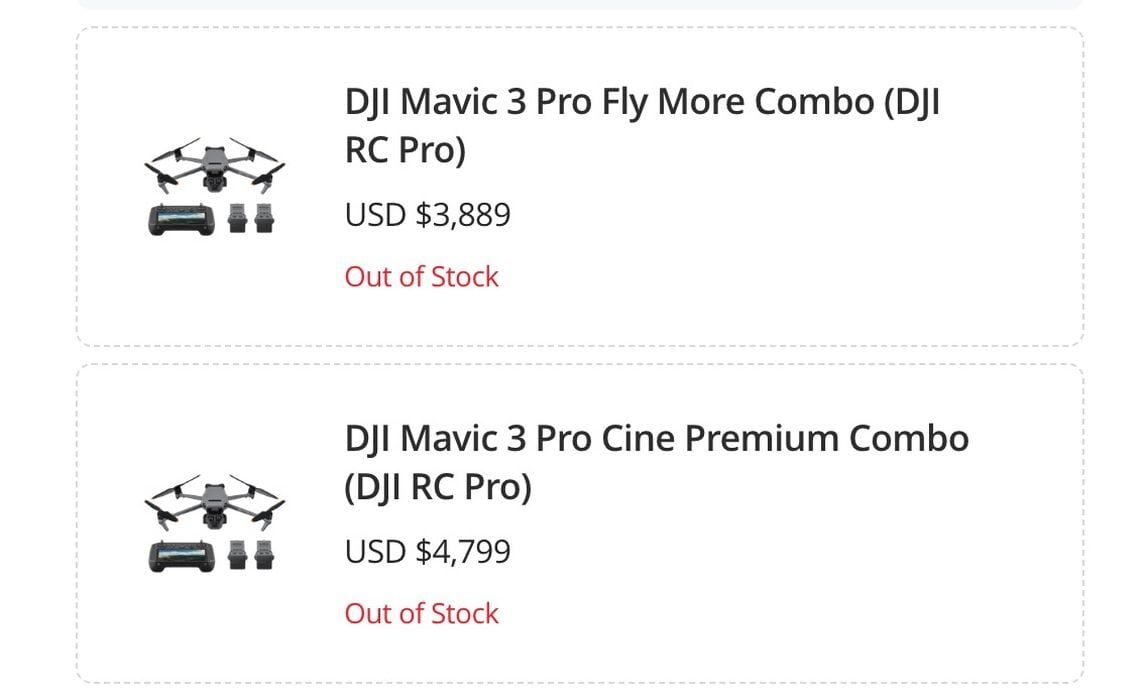The image size is (1146, 700).
Task: Click RC Pro controller in Fly More image
Action: pos(183,218)
